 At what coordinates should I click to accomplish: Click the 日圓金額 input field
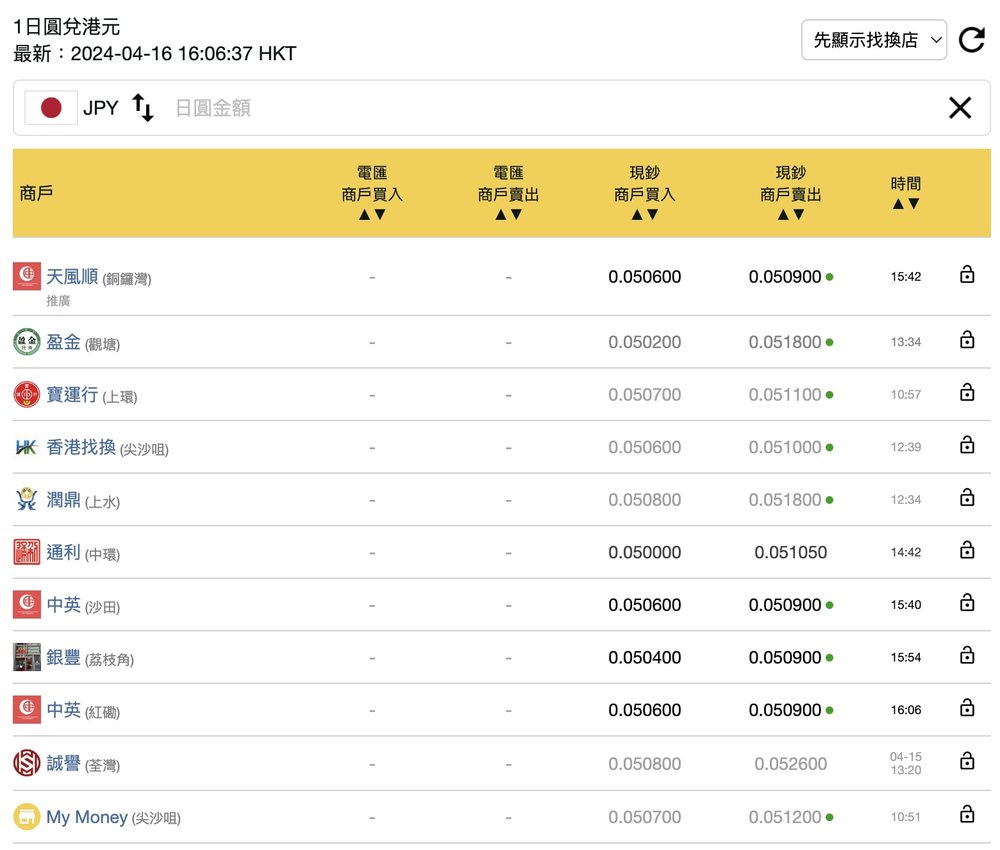(550, 108)
